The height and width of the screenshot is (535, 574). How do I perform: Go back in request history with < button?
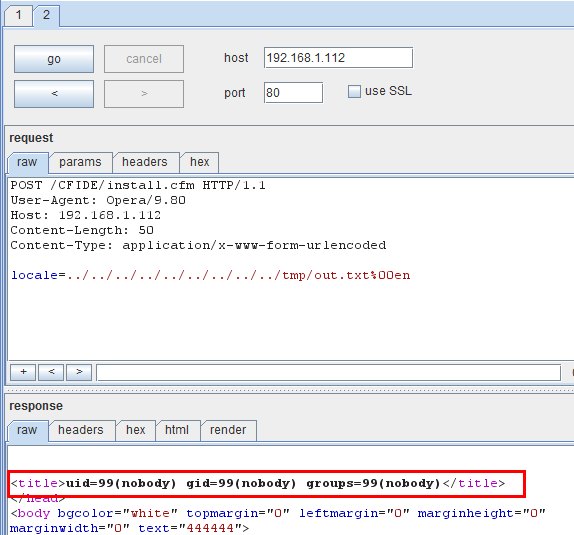(54, 94)
